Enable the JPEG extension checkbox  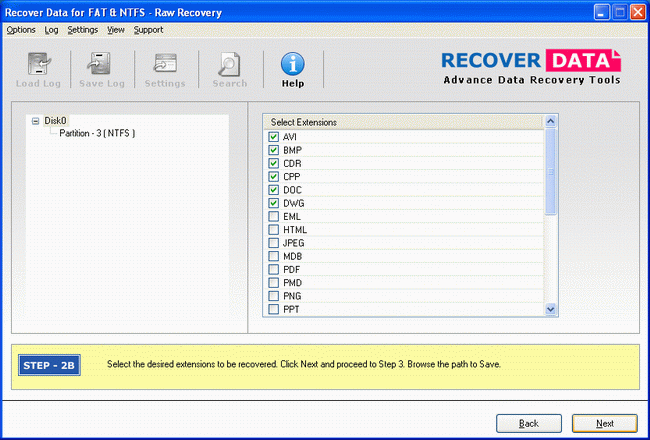(x=273, y=243)
